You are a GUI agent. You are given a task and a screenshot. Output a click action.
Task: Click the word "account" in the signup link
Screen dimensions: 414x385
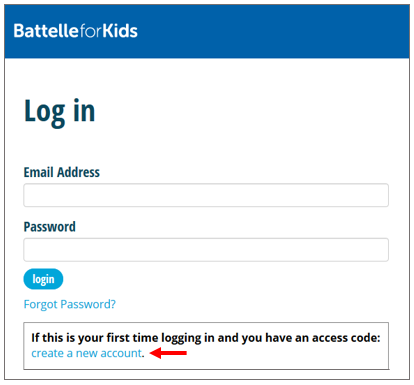click(x=121, y=353)
